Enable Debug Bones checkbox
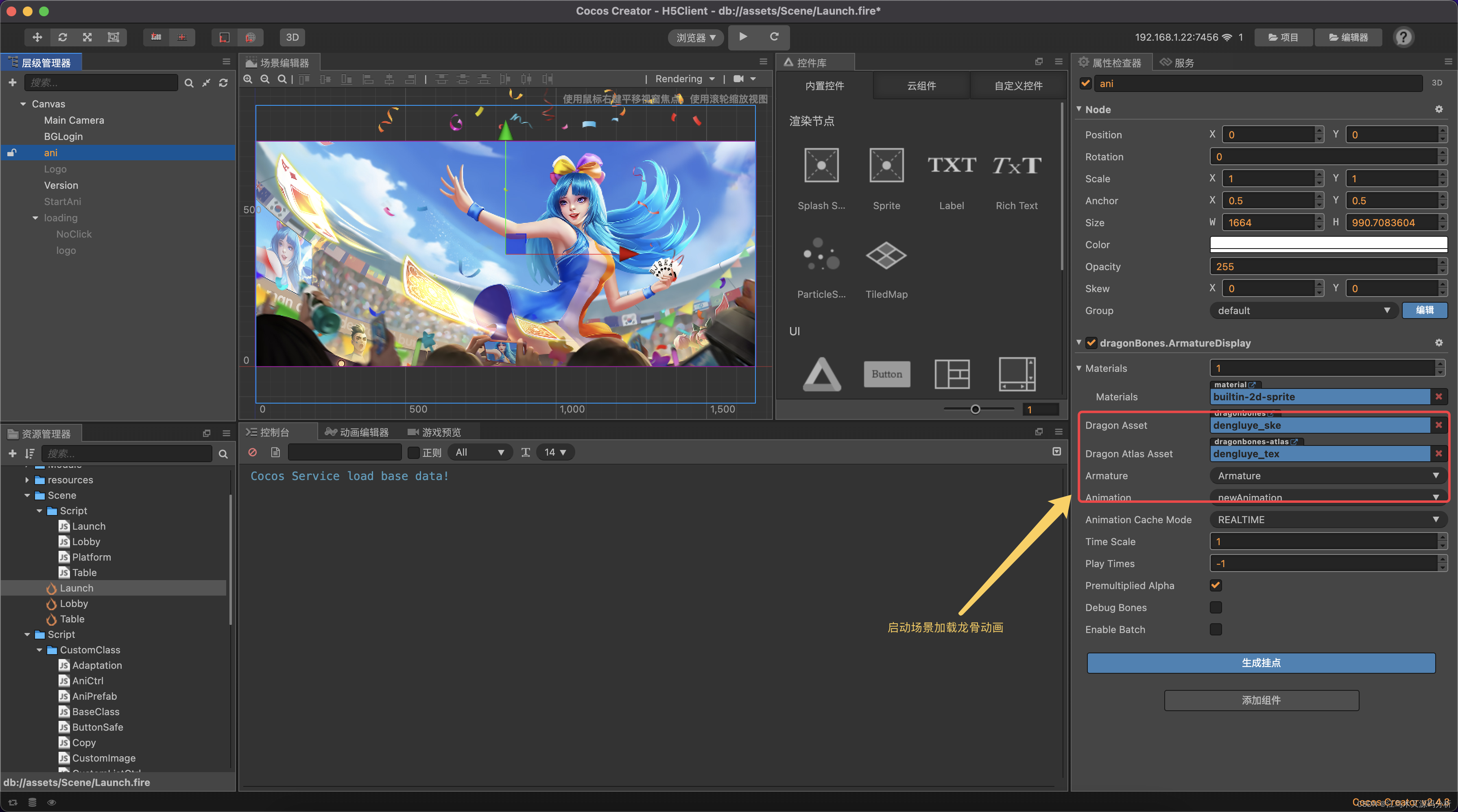Image resolution: width=1458 pixels, height=812 pixels. pyautogui.click(x=1216, y=607)
